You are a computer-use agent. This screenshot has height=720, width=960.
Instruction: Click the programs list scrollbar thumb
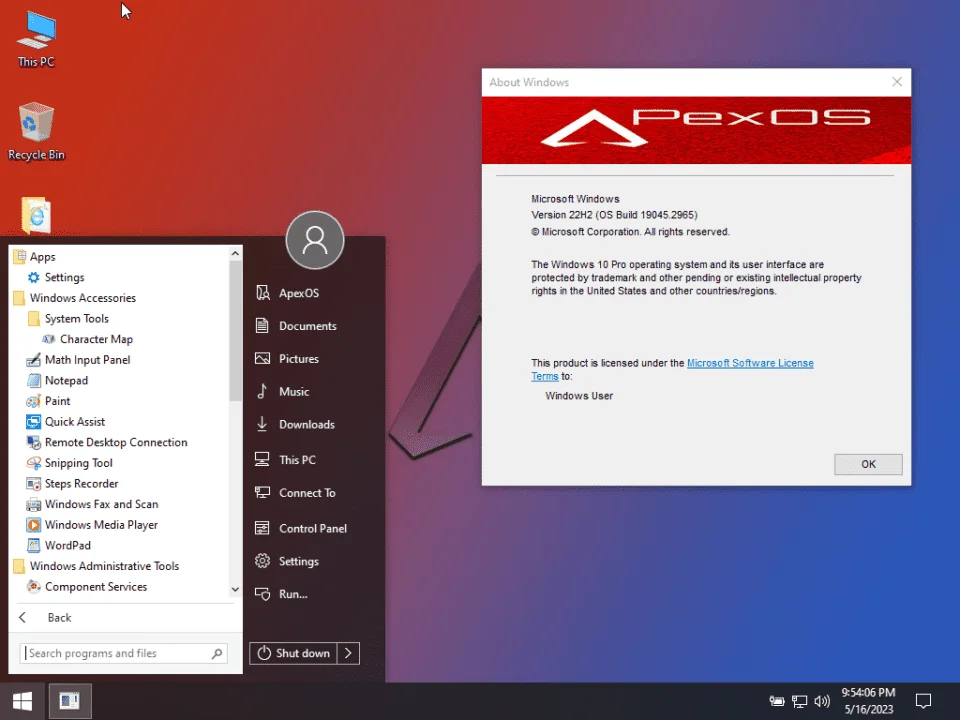click(235, 331)
